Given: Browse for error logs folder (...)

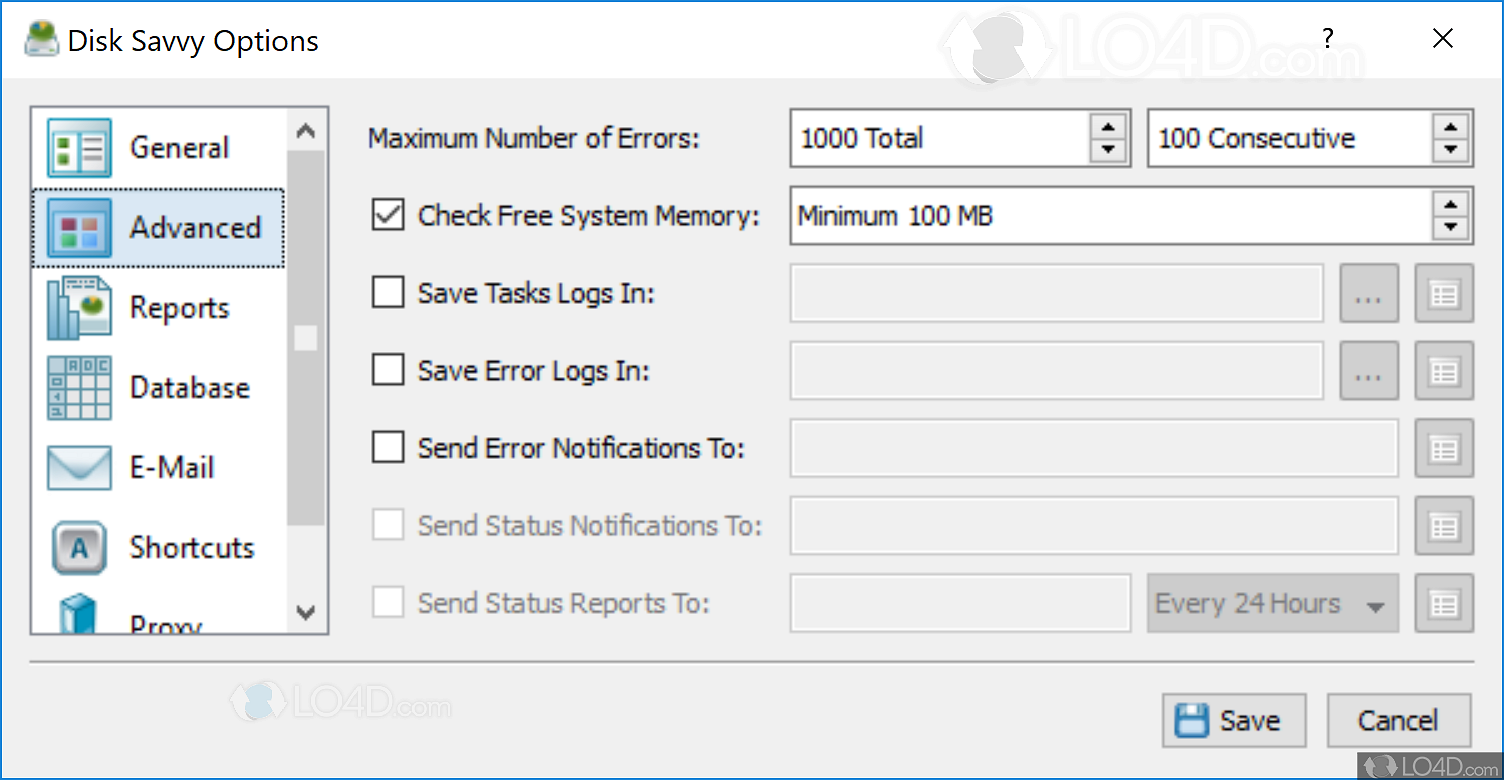Looking at the screenshot, I should tap(1369, 371).
